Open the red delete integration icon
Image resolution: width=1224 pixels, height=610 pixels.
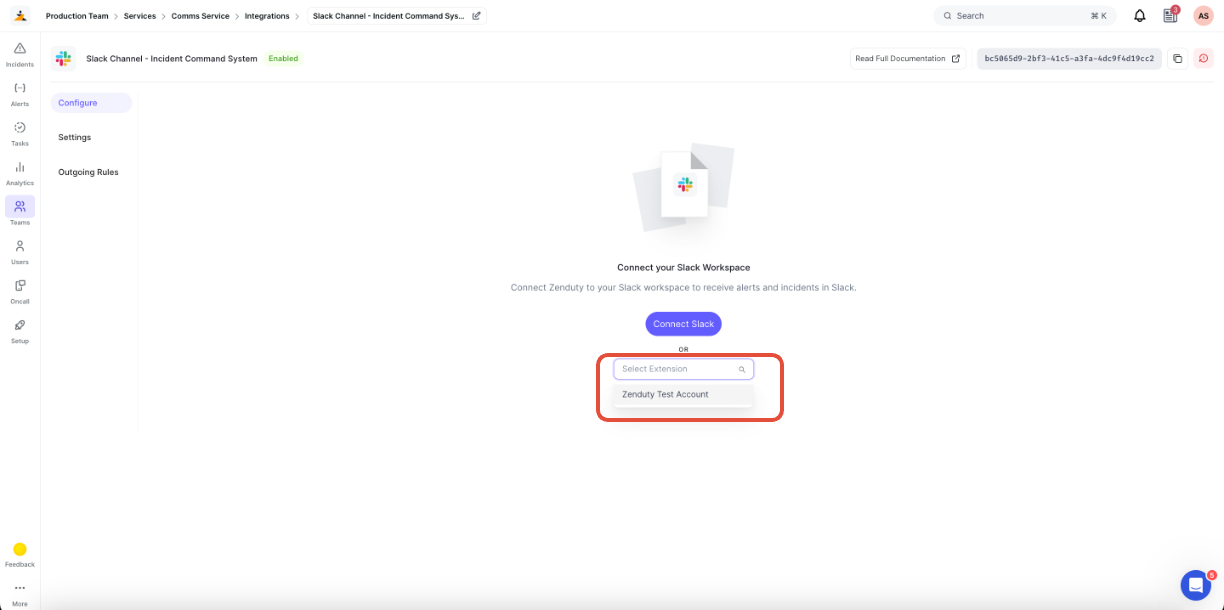tap(1203, 58)
